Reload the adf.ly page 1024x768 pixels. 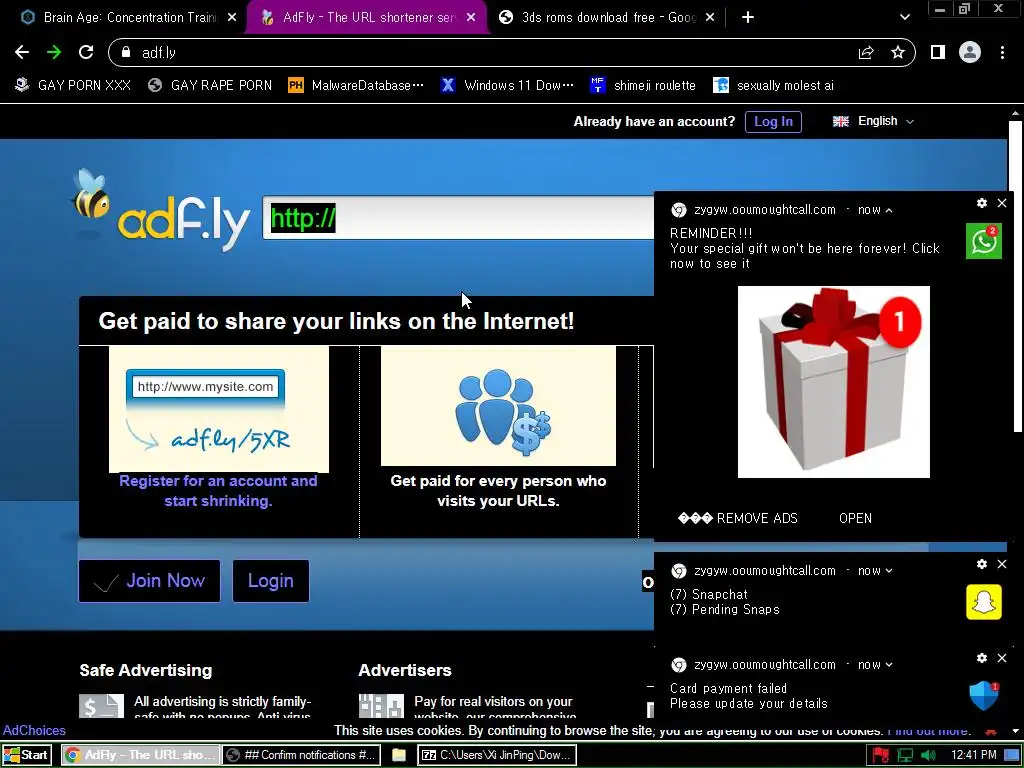point(86,52)
